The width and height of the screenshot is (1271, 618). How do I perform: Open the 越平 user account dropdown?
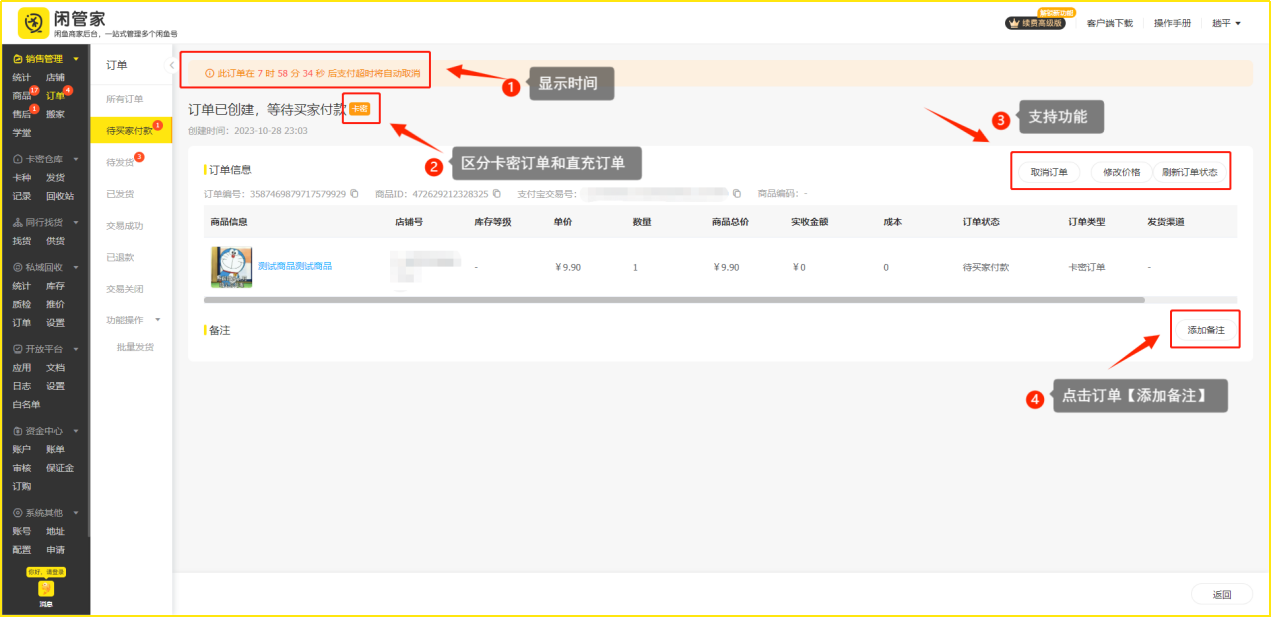[1226, 23]
